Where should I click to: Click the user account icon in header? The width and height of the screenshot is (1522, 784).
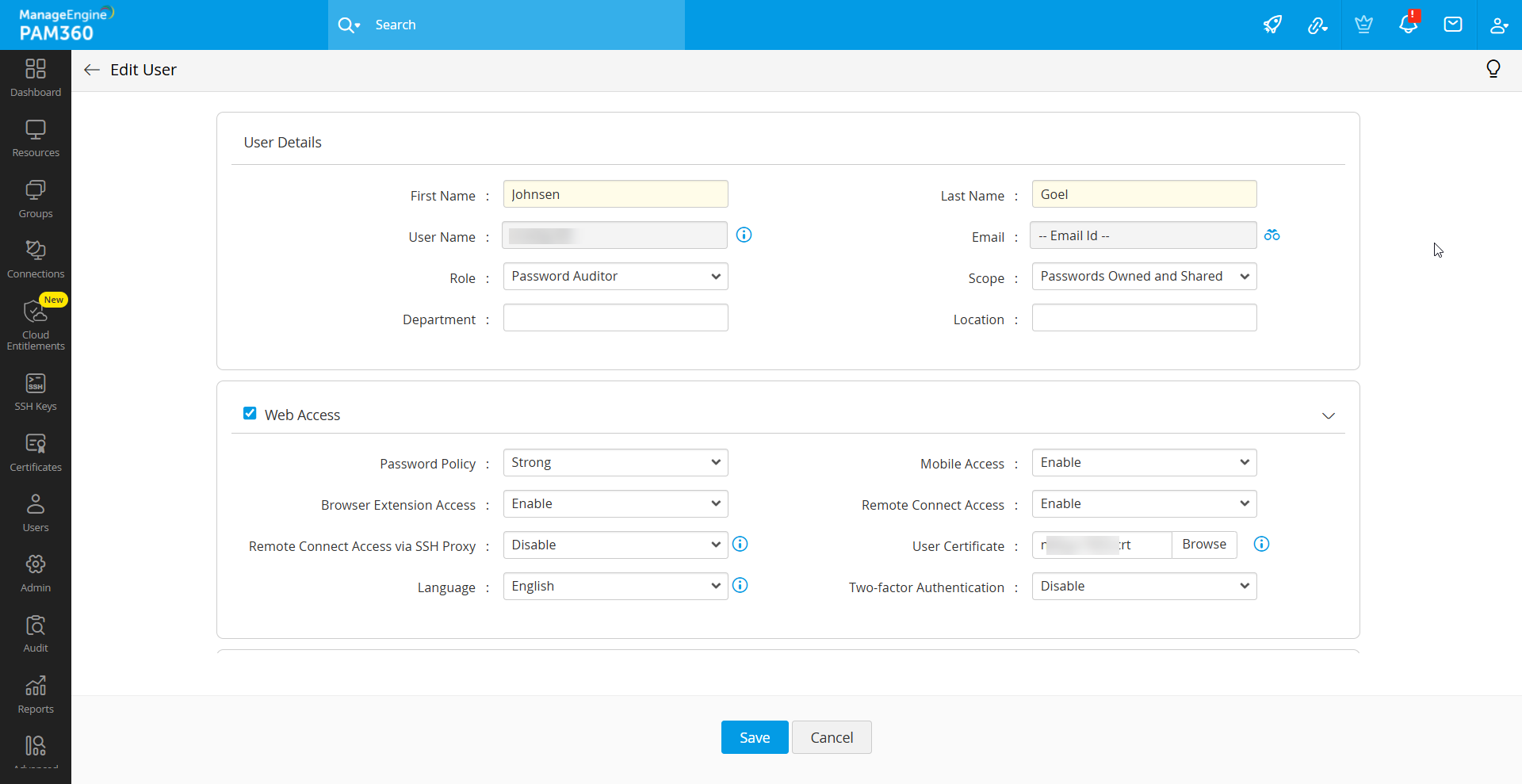tap(1498, 25)
